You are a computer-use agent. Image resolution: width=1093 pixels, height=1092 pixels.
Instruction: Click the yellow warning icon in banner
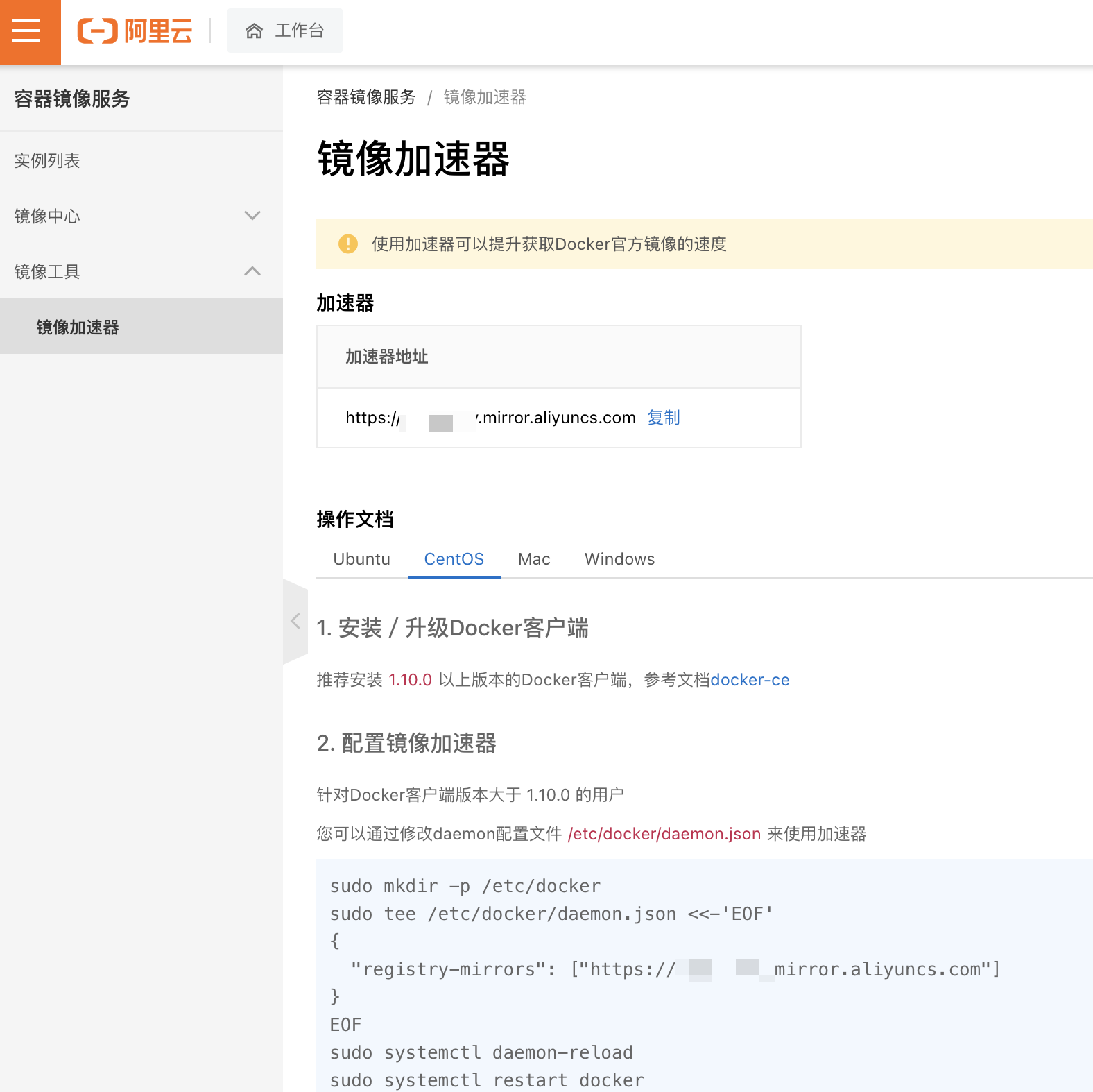pyautogui.click(x=347, y=244)
